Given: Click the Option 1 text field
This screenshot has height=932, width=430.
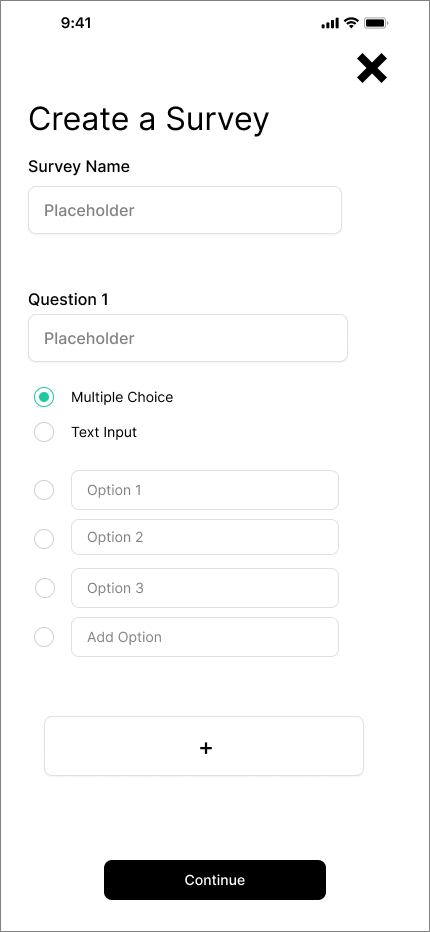Looking at the screenshot, I should [205, 490].
